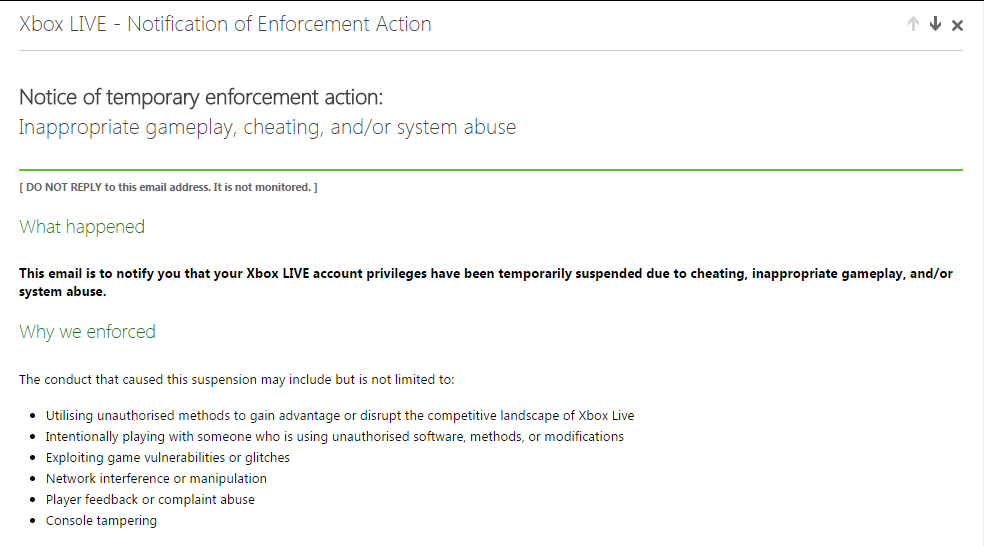Close the email reading pane
The height and width of the screenshot is (546, 984).
tap(957, 25)
